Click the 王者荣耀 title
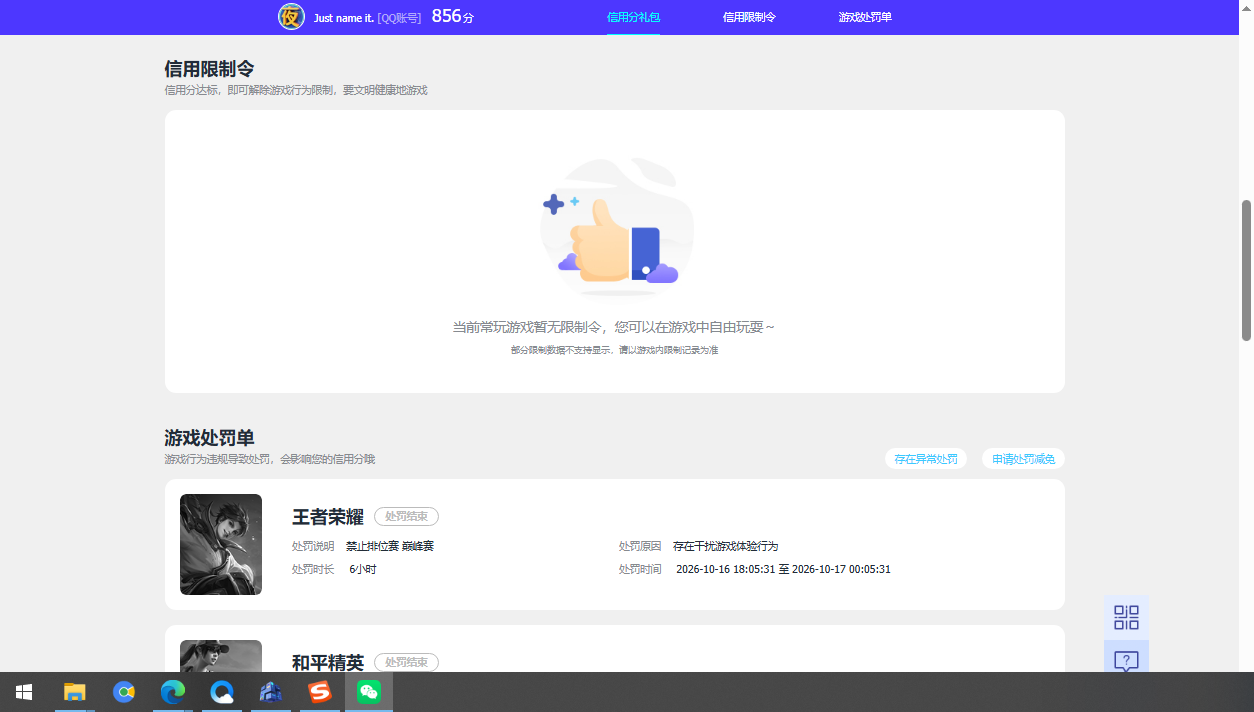This screenshot has width=1254, height=712. click(327, 517)
